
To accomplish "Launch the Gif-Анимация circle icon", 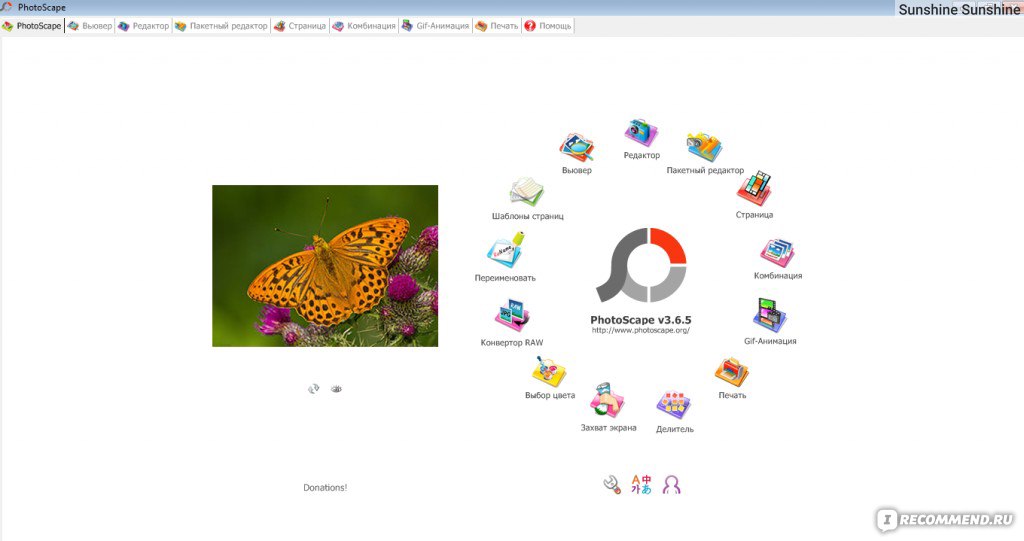I will pos(769,316).
